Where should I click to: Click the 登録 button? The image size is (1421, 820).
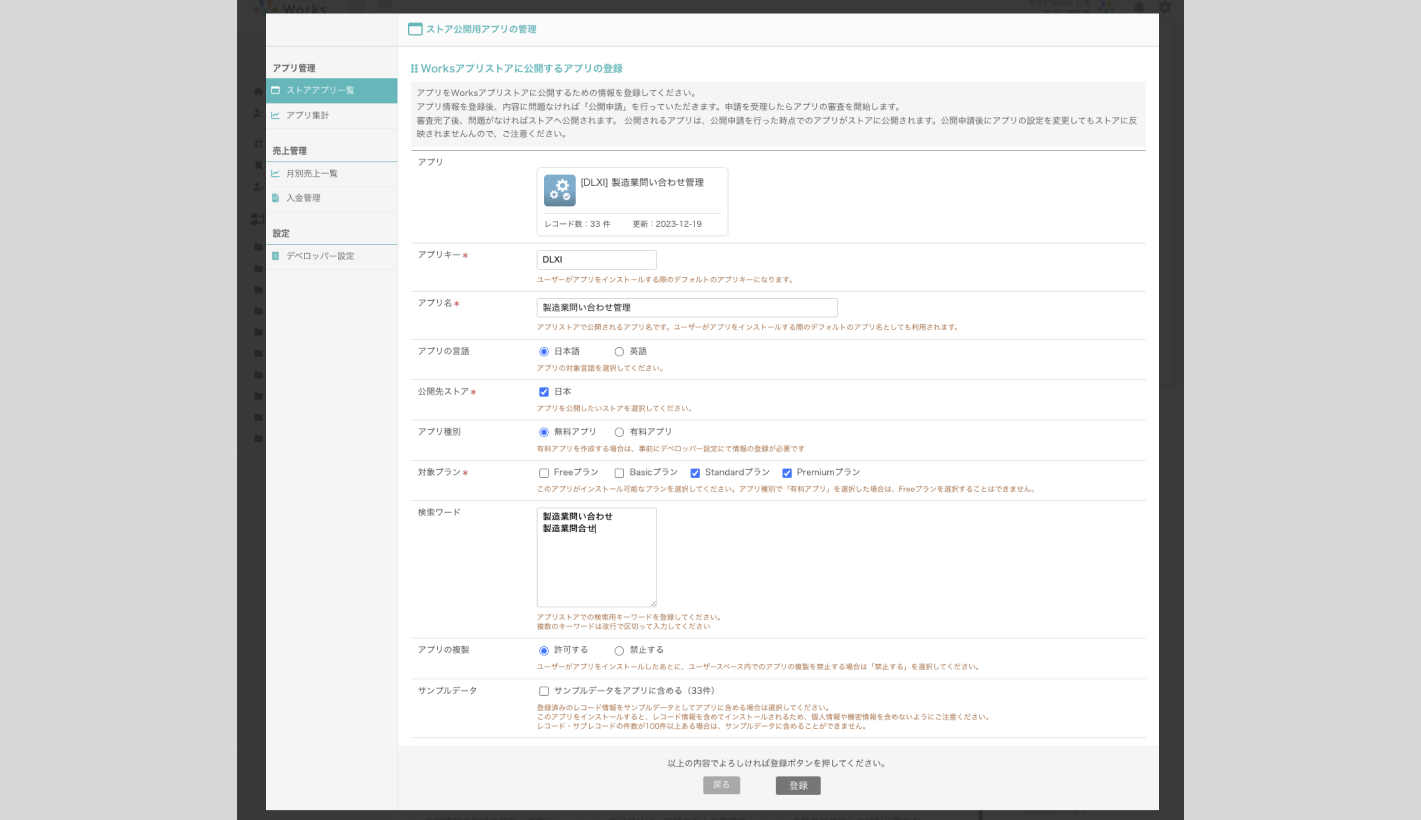798,786
